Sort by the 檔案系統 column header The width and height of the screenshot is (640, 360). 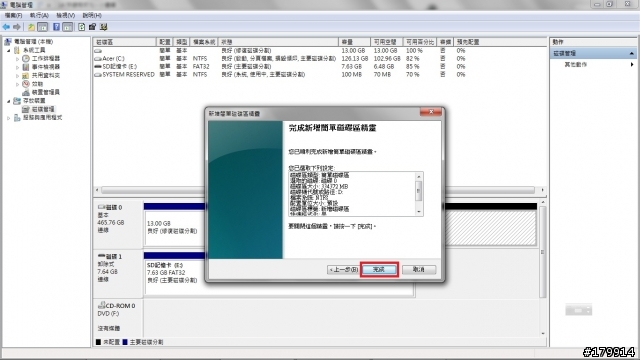204,42
